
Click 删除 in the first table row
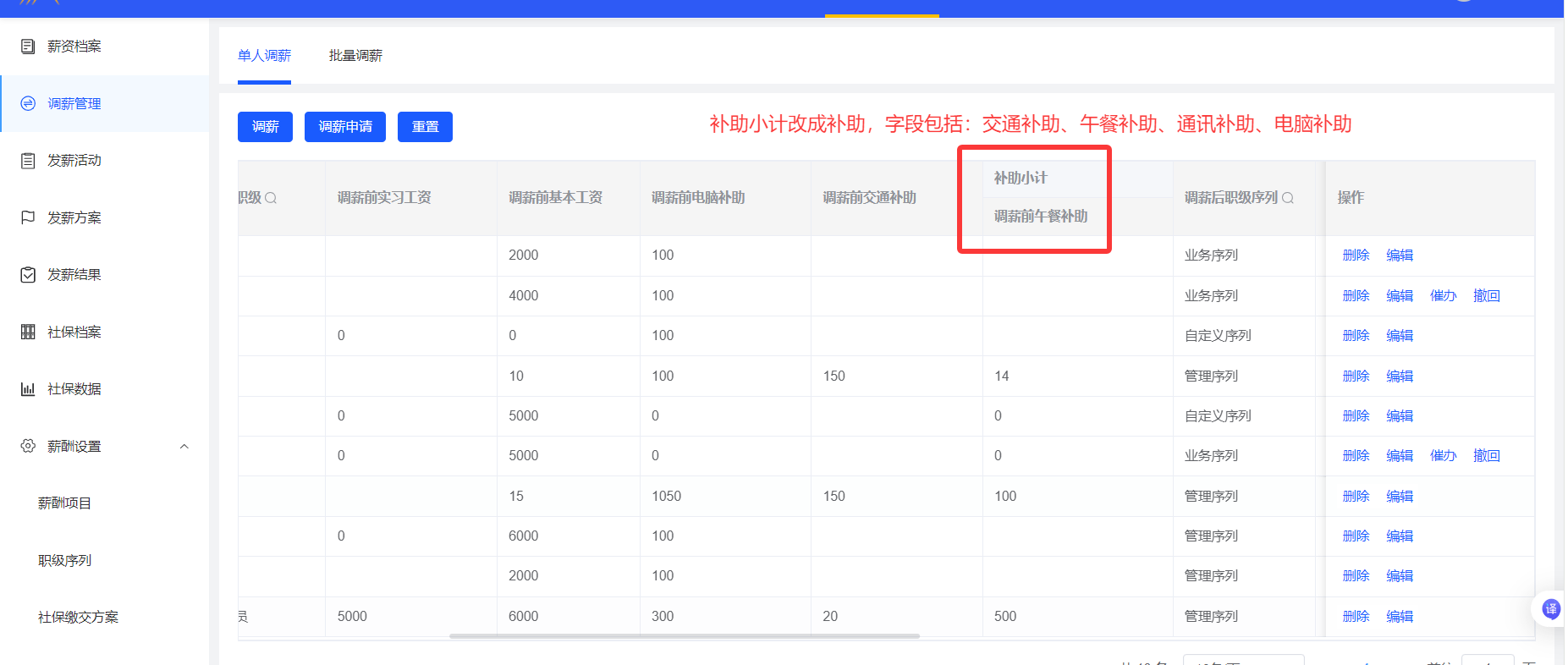[x=1356, y=256]
